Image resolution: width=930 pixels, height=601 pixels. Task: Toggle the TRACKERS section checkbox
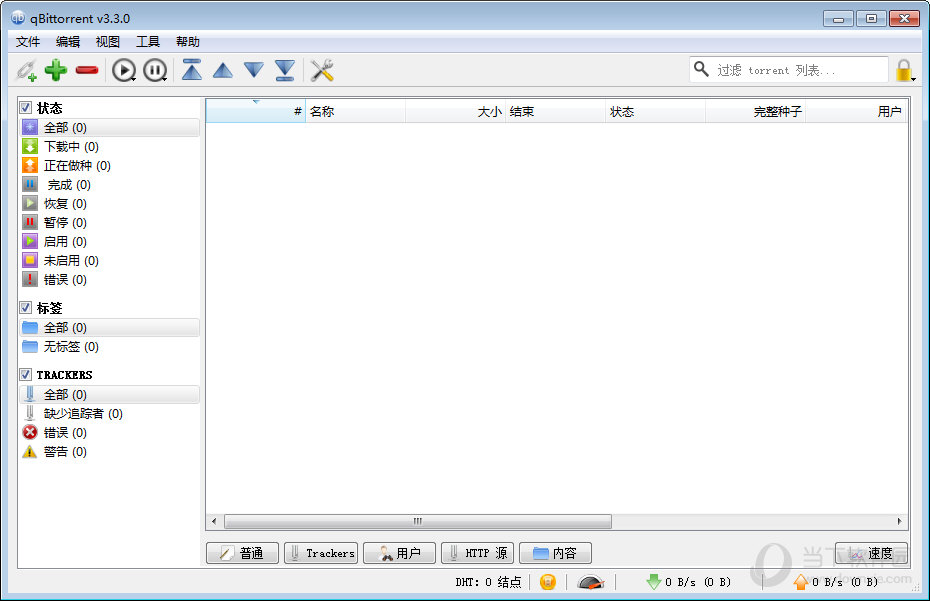26,375
